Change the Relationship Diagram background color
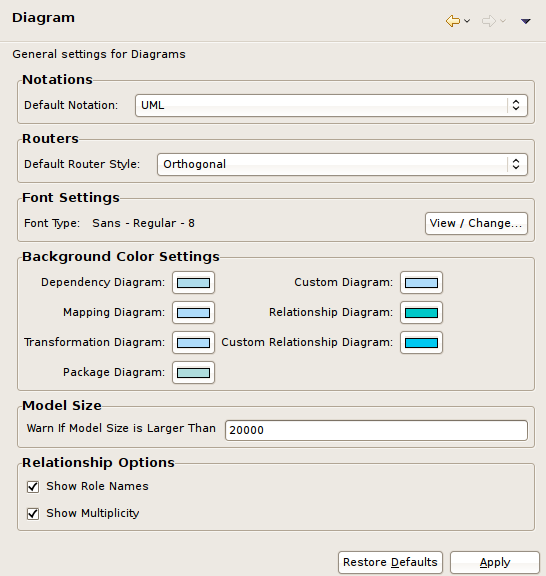546x576 pixels. pyautogui.click(x=421, y=313)
